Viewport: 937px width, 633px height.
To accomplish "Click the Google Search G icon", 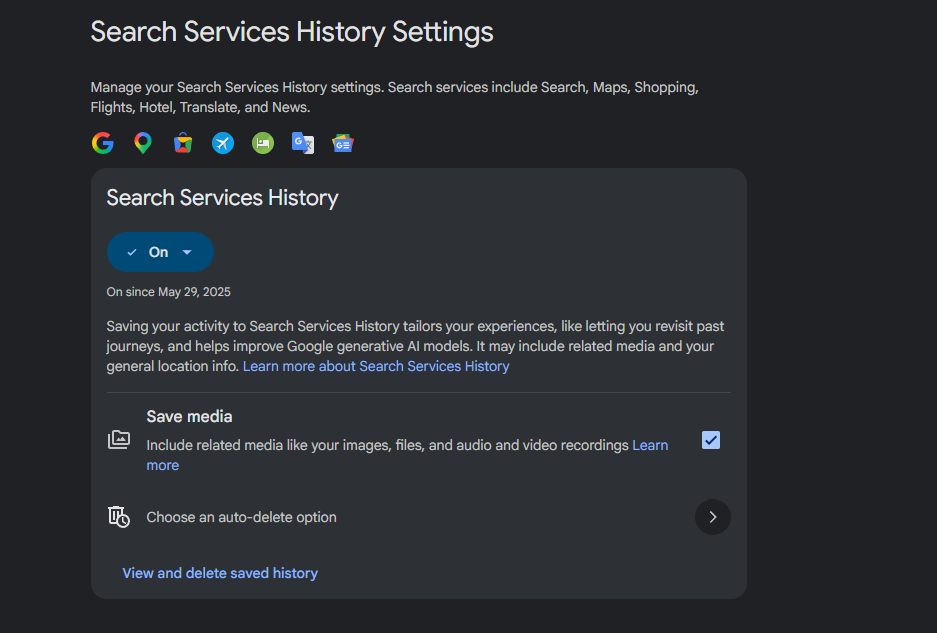I will (103, 143).
